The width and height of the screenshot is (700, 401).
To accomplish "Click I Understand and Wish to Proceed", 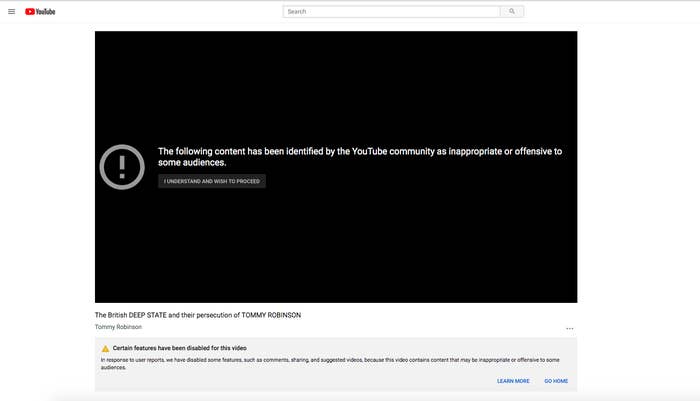I will 212,181.
